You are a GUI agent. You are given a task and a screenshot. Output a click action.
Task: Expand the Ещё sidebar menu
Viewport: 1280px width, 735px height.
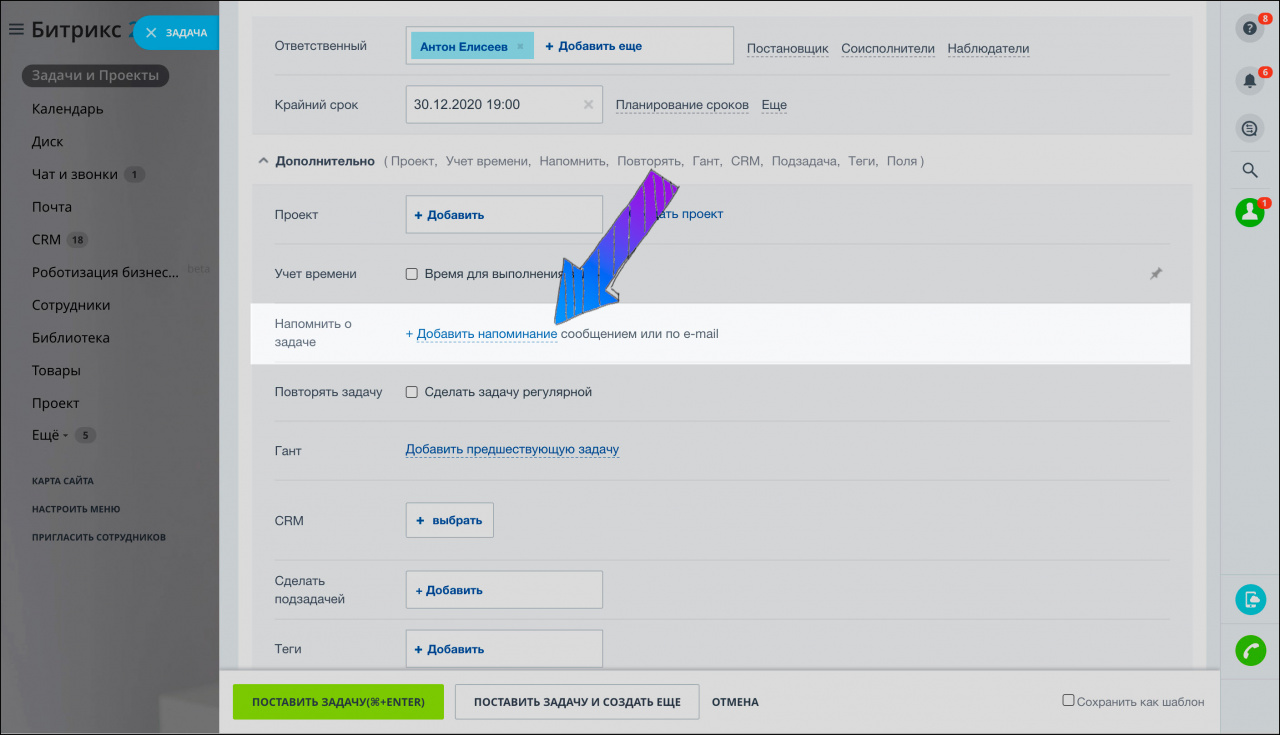[50, 435]
